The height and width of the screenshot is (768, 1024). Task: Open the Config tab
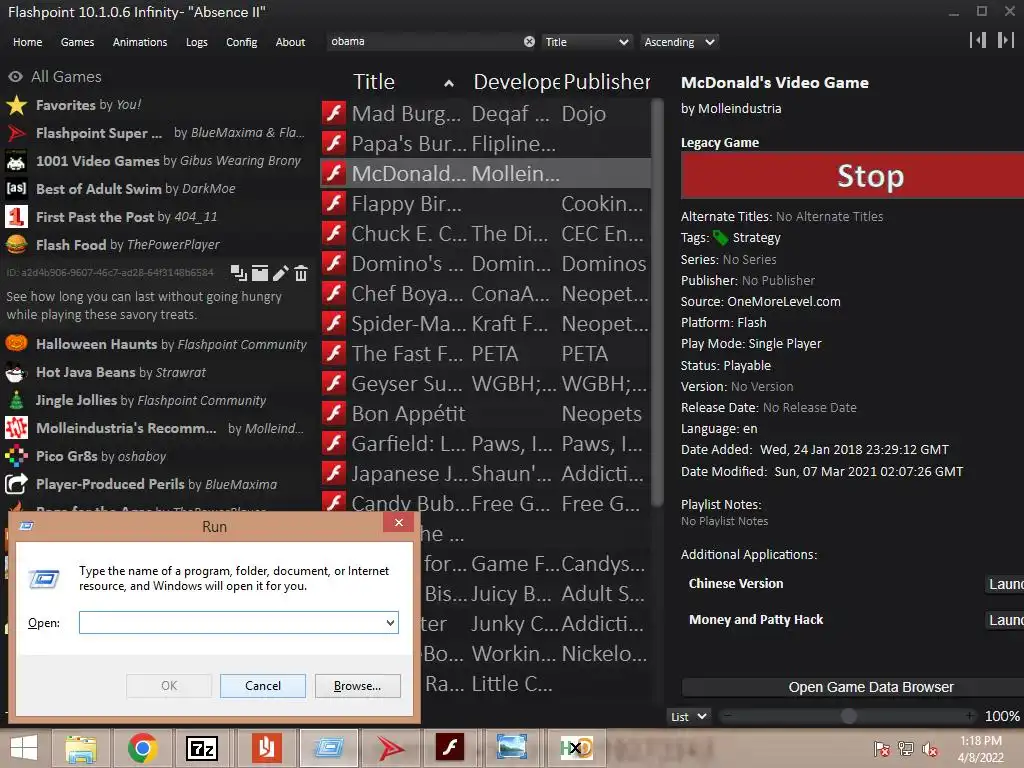[x=242, y=42]
